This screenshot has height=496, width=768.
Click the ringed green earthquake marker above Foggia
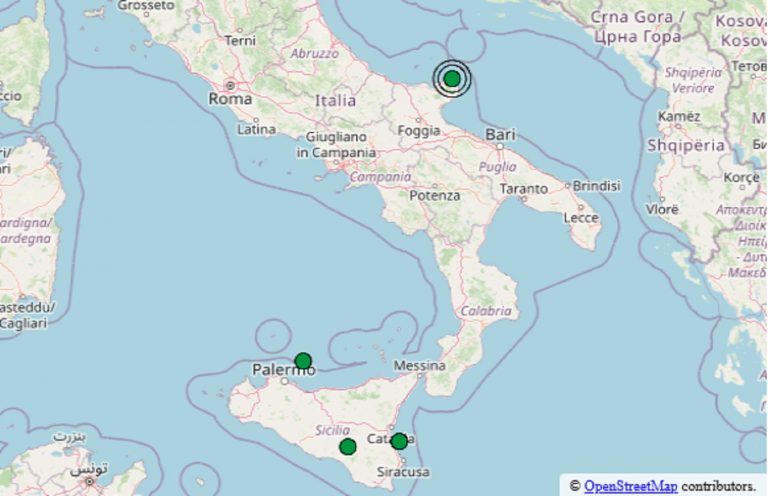point(452,78)
